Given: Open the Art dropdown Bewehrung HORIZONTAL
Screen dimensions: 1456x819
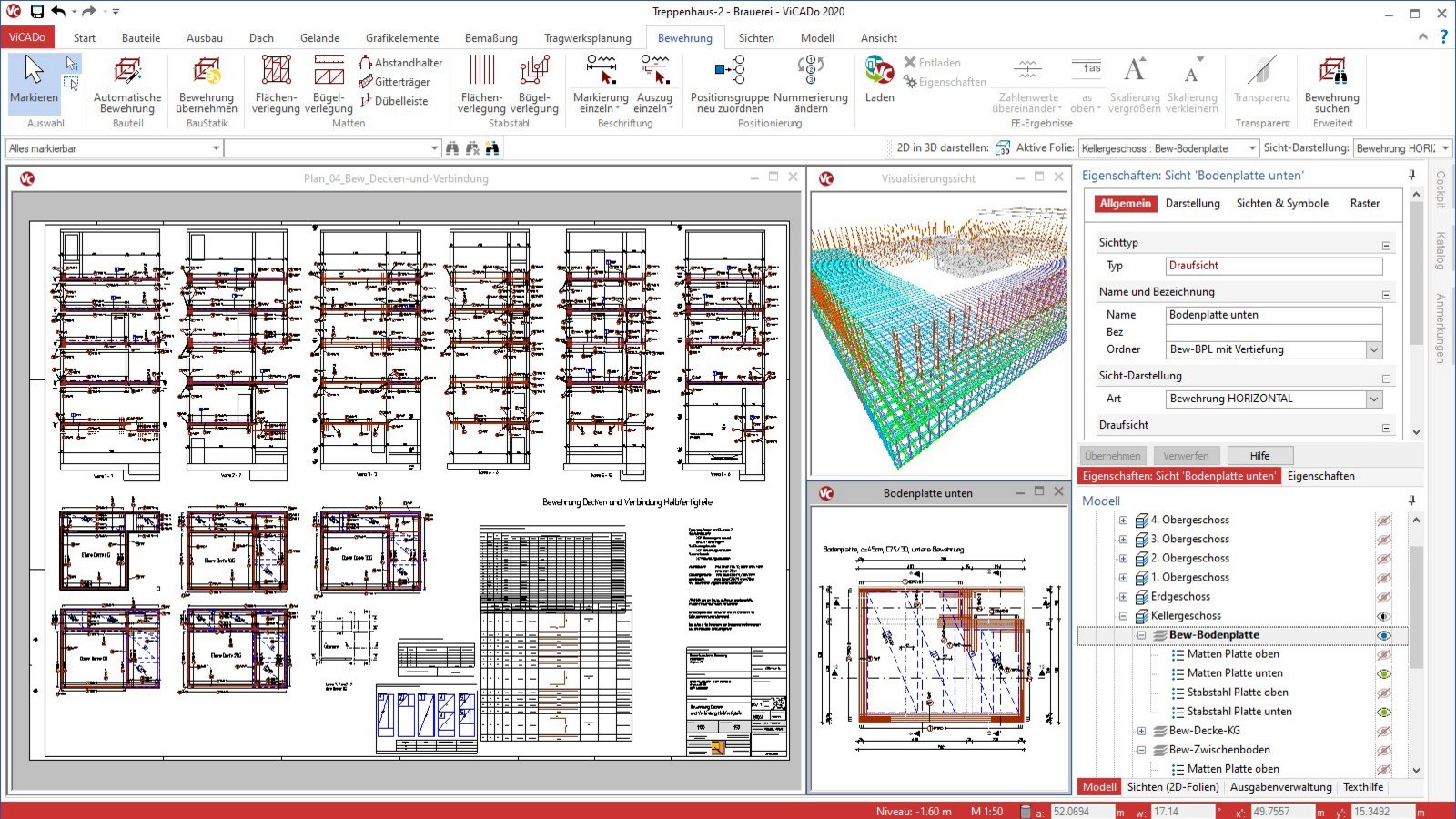Looking at the screenshot, I should click(1373, 399).
